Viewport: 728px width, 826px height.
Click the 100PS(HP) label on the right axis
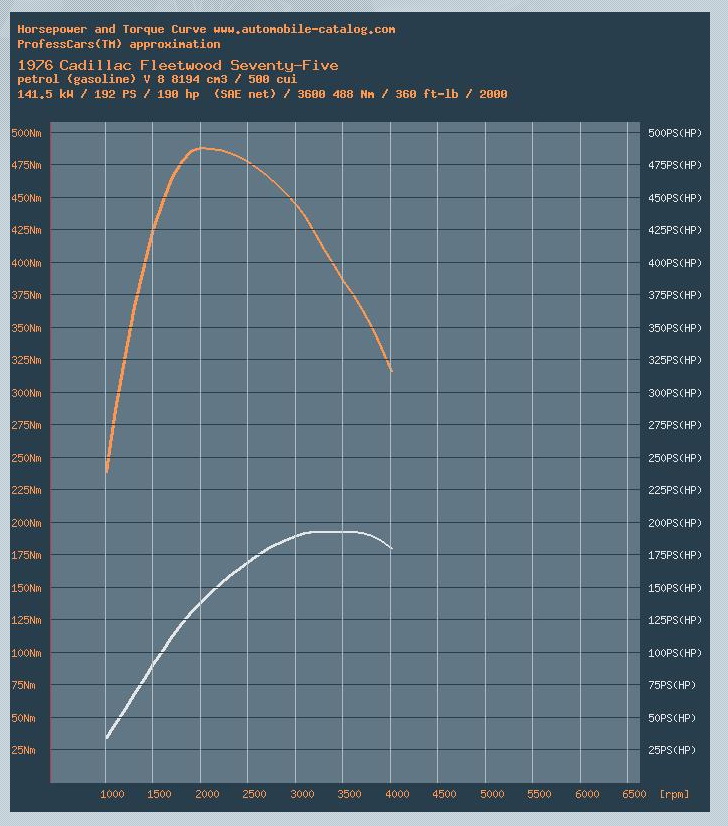click(675, 653)
